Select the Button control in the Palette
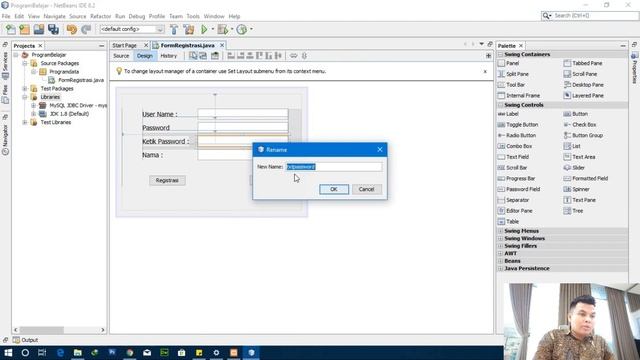Viewport: 640px width, 360px height. tap(576, 114)
